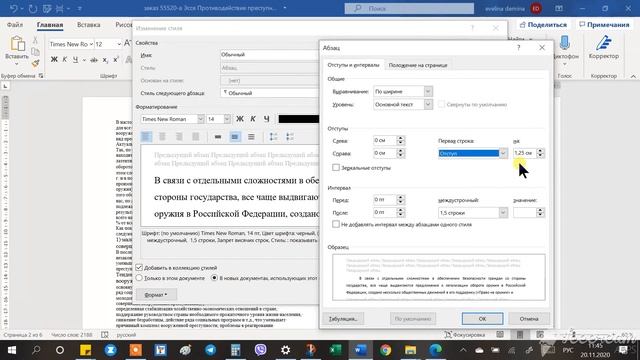This screenshot has height=360, width=640.
Task: Open clipboard pane launcher icon
Action: (41, 76)
